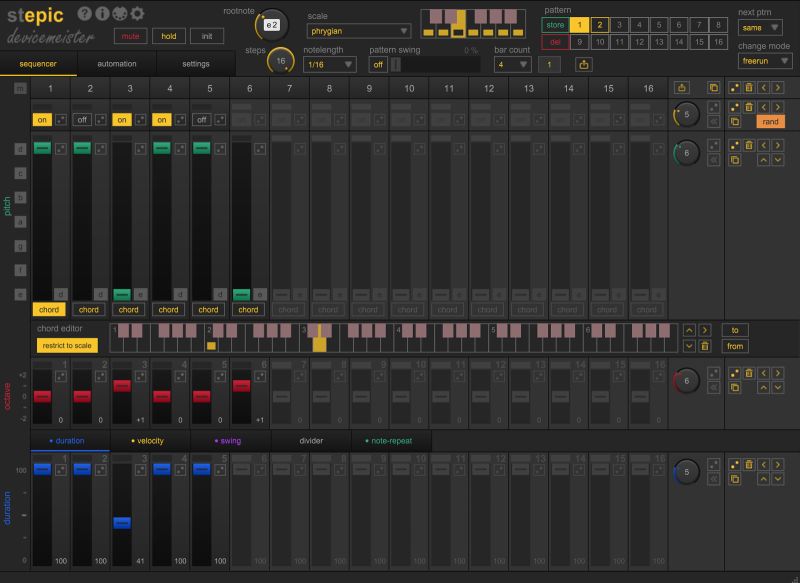
Task: Switch to the automation tab
Action: click(x=117, y=64)
